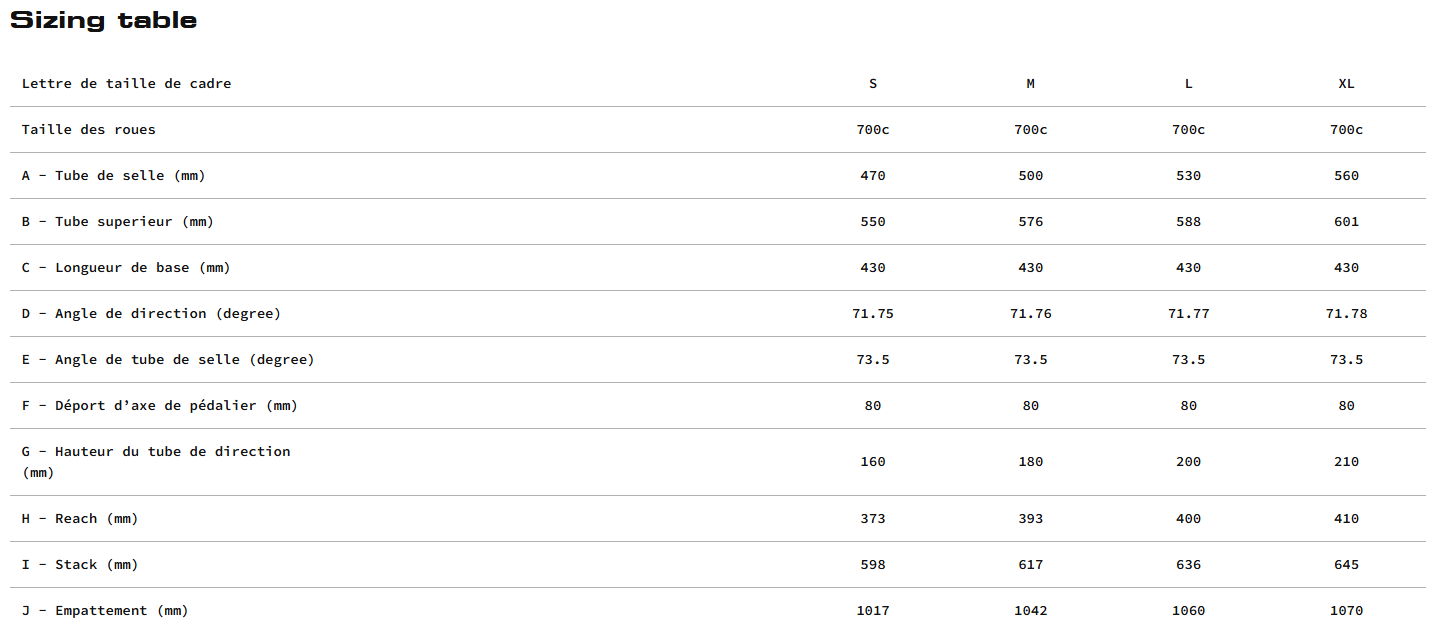Select the L frame size column header

coord(1189,84)
